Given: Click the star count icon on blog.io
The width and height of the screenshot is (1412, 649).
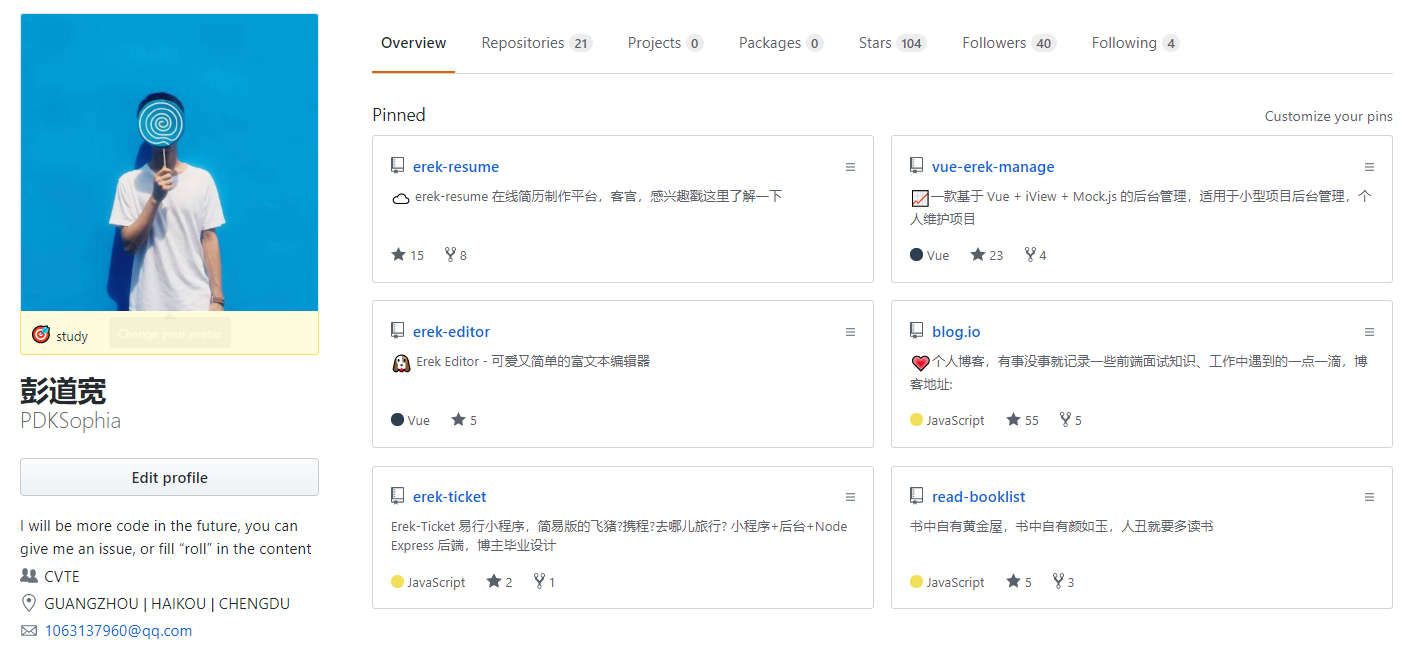Looking at the screenshot, I should tap(1013, 420).
